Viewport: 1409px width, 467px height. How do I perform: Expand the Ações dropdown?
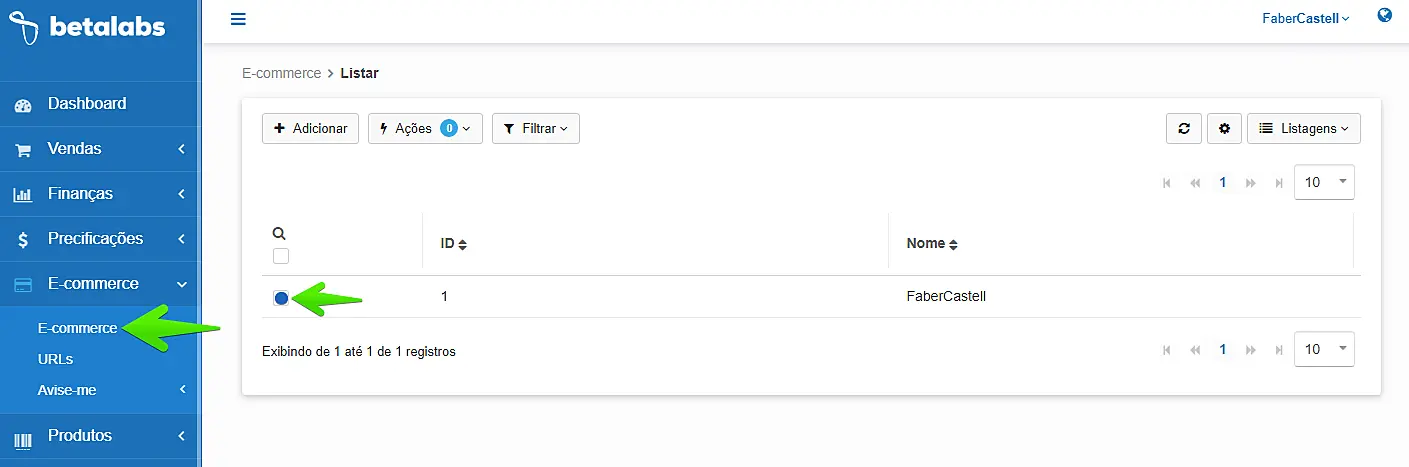[425, 128]
